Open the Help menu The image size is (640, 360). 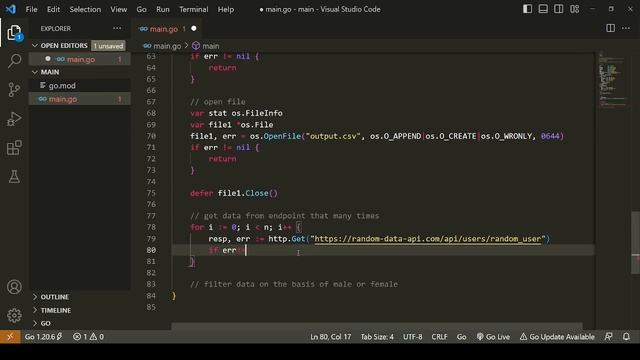[225, 9]
